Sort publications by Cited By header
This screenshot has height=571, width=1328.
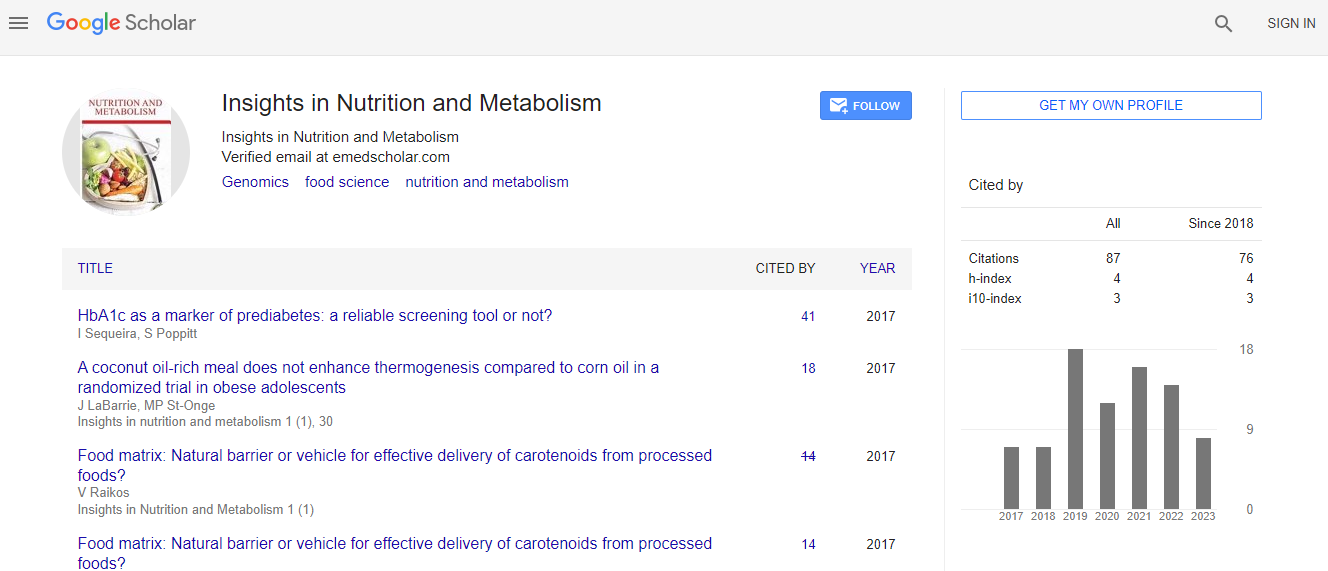point(785,268)
